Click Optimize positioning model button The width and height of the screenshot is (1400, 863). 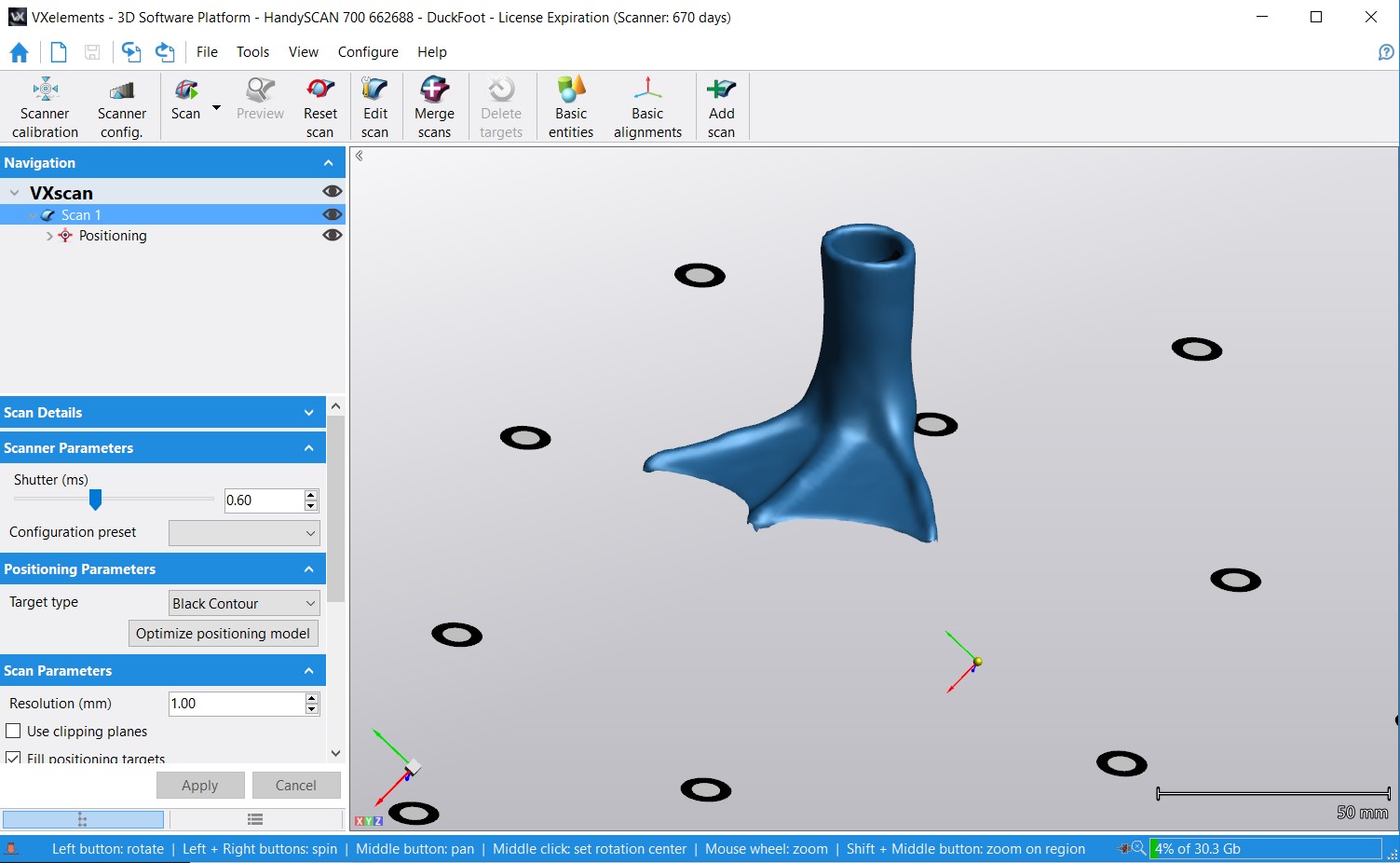click(223, 634)
